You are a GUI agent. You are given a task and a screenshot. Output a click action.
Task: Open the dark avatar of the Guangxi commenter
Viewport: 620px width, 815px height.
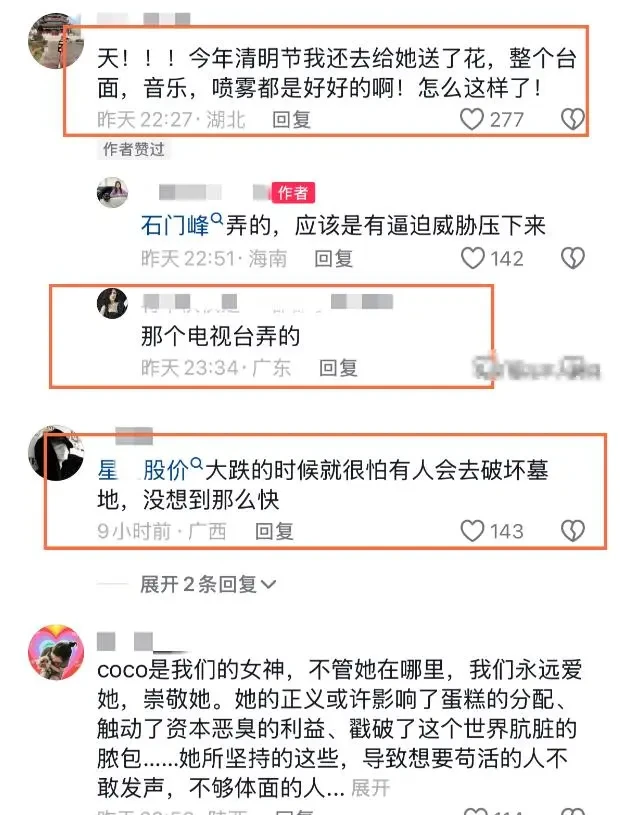[56, 453]
